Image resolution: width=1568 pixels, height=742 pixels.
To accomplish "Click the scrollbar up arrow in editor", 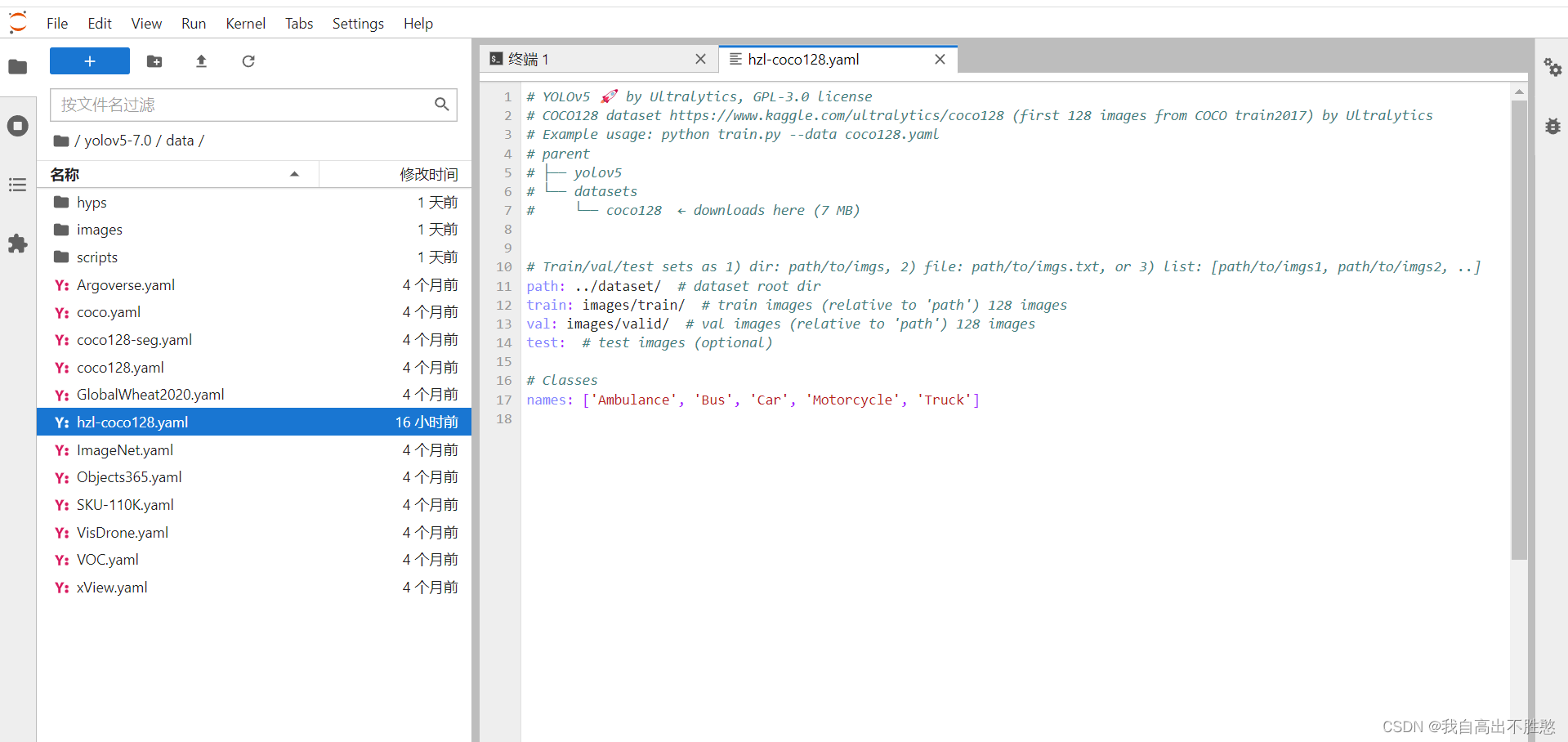I will (x=1519, y=92).
